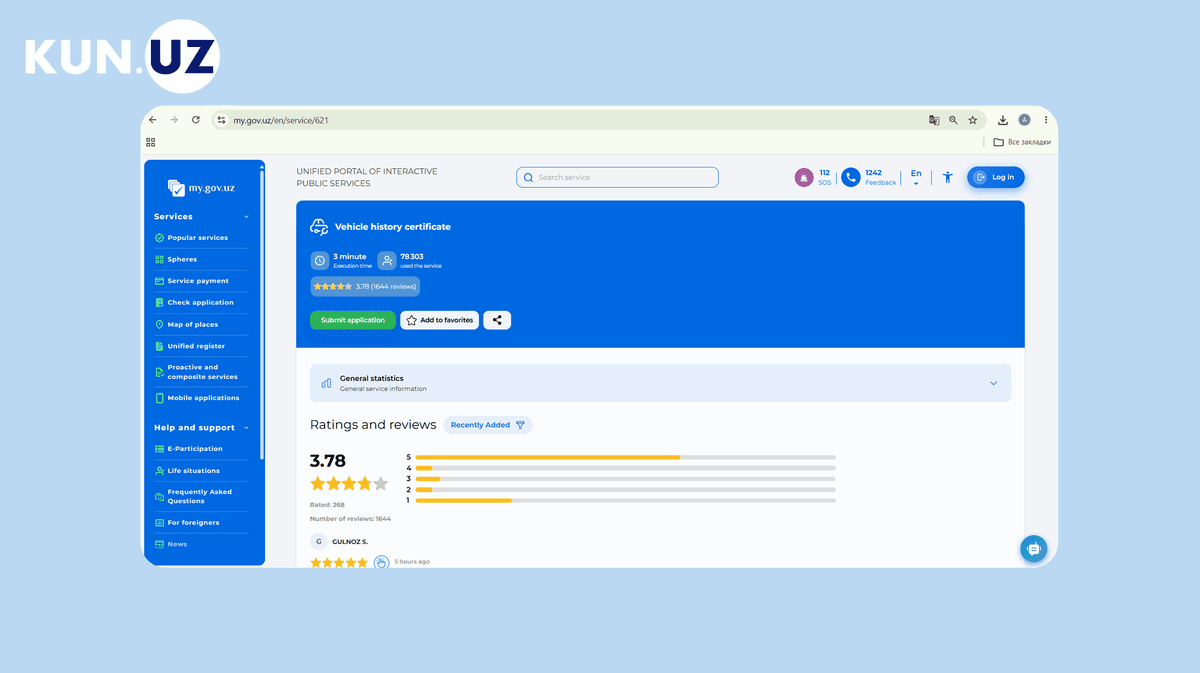Click the my.gov.uz logo in sidebar
Image resolution: width=1200 pixels, height=673 pixels.
[x=202, y=187]
